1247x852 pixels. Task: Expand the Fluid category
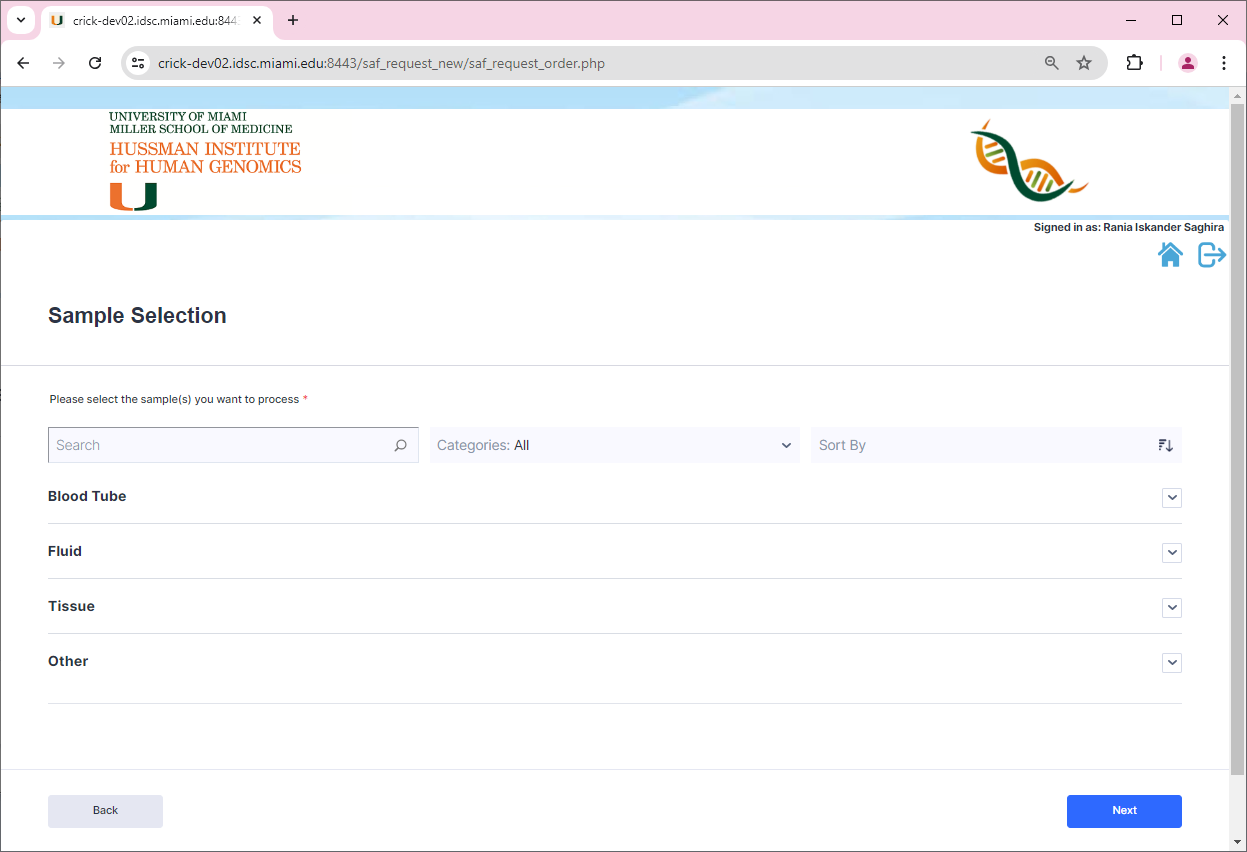click(x=1171, y=552)
